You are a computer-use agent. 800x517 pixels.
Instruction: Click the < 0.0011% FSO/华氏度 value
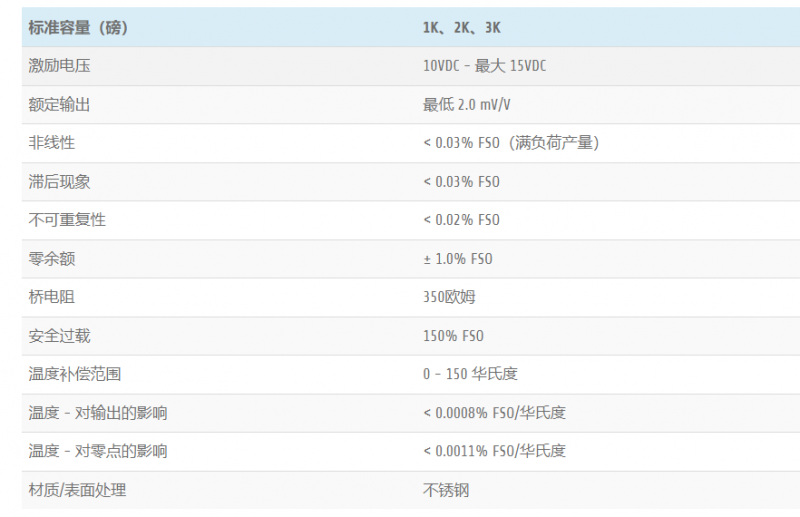point(494,451)
